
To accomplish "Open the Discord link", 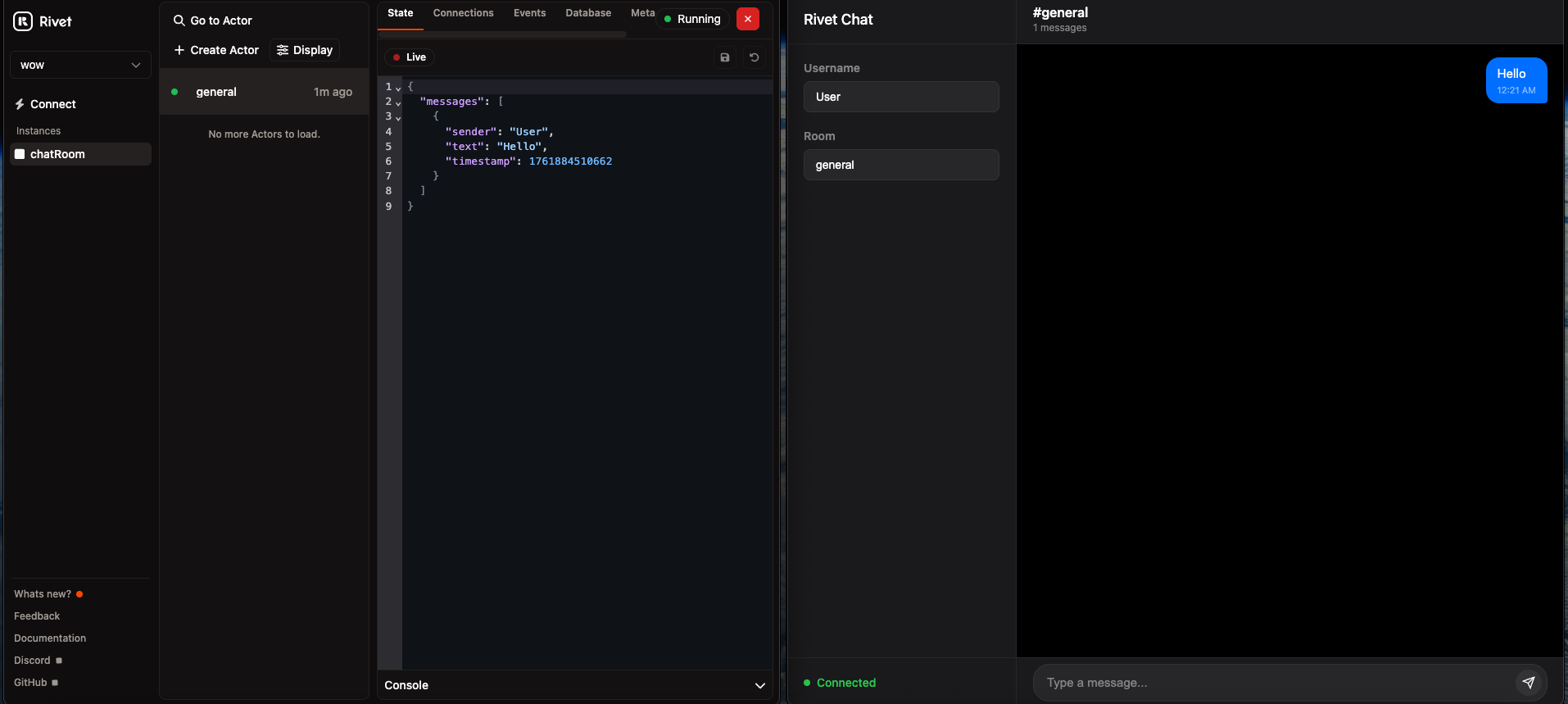I will (32, 661).
